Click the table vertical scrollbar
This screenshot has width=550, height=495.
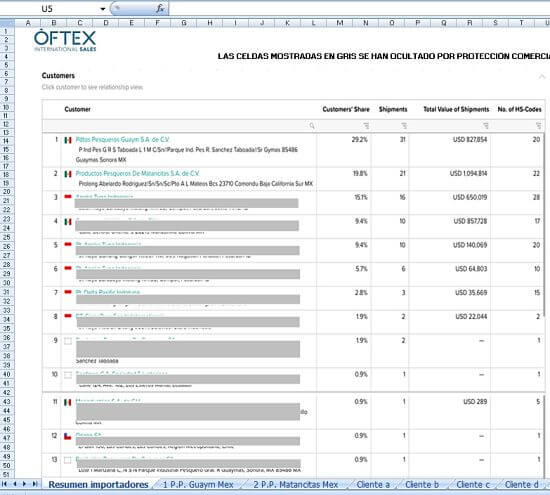(x=544, y=225)
